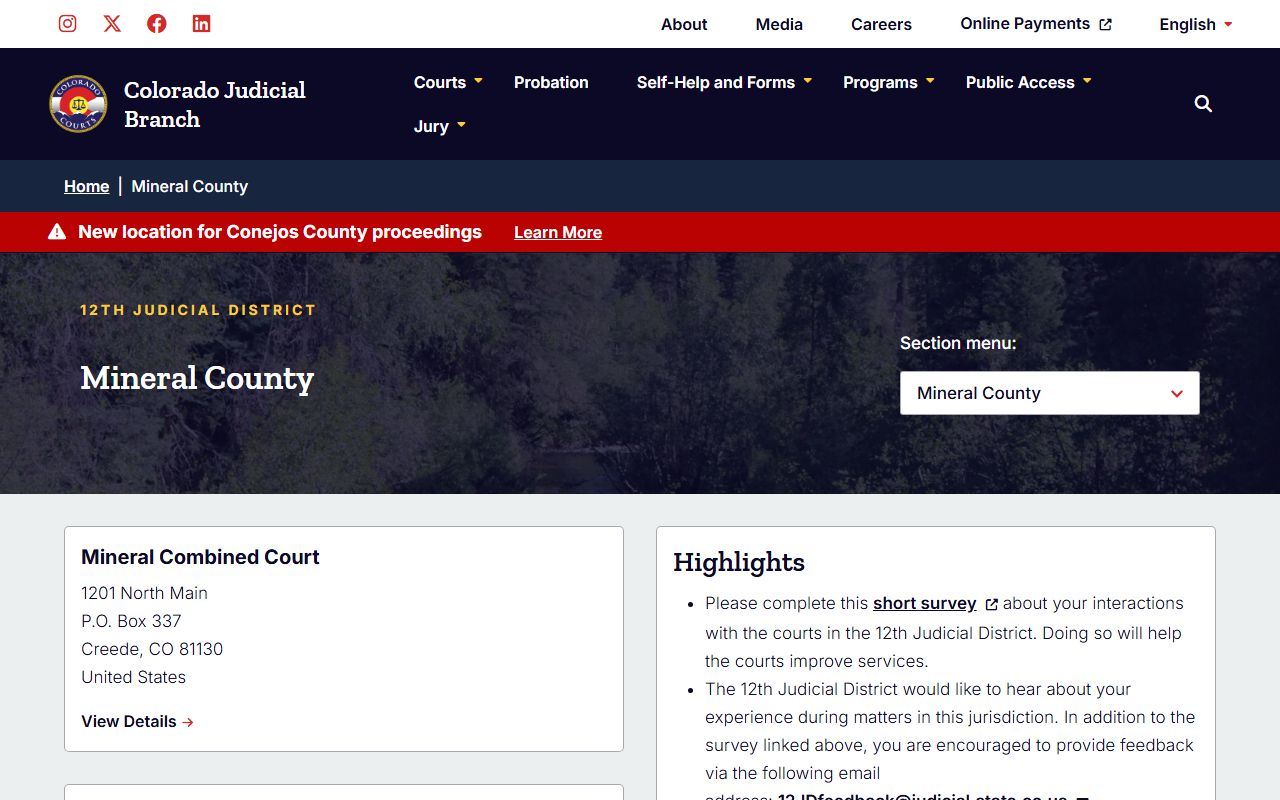Screen dimensions: 1280x800
Task: Expand the Jury navigation menu
Action: point(440,126)
